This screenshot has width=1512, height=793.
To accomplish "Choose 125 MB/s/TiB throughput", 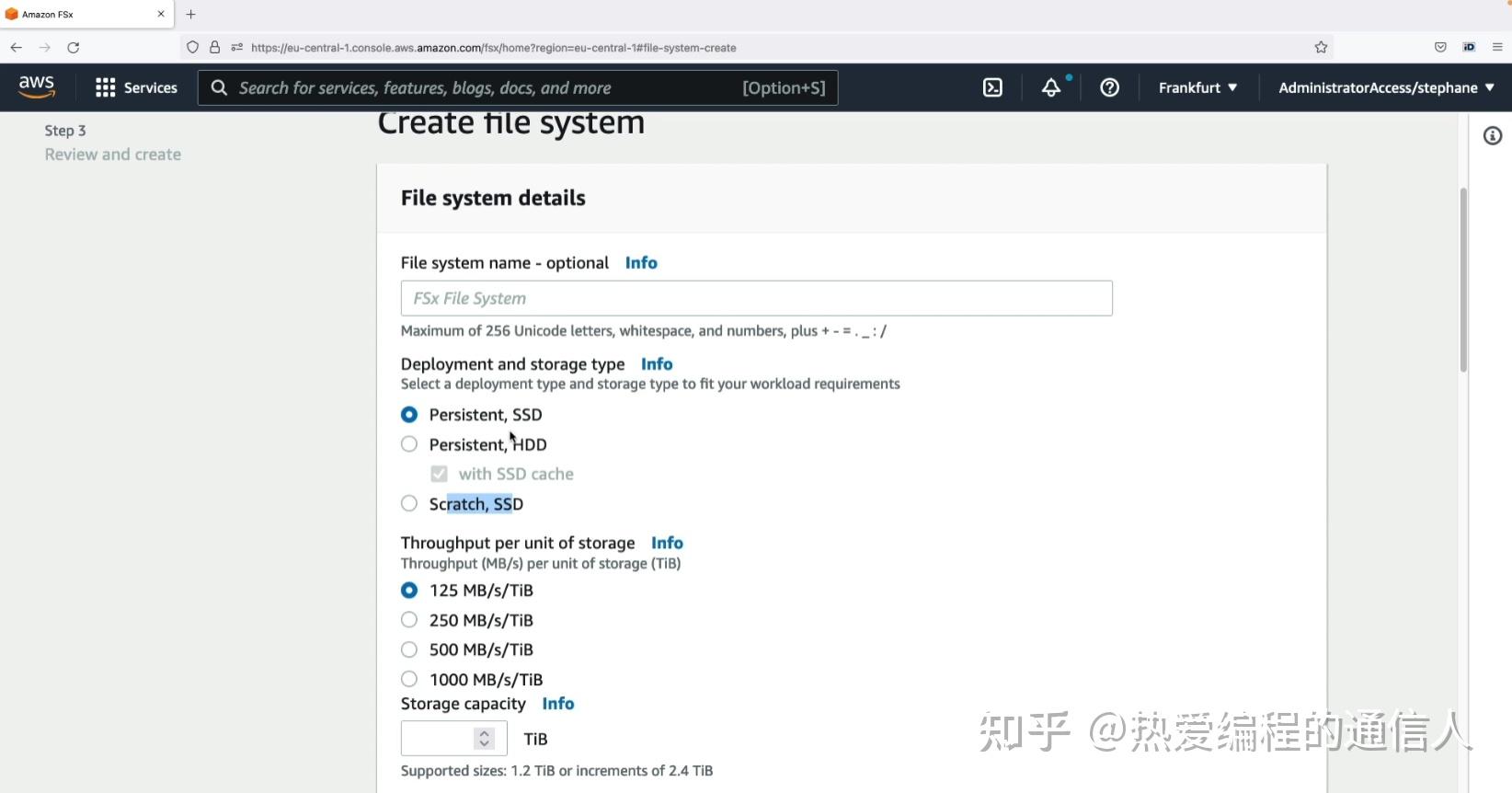I will (x=409, y=591).
